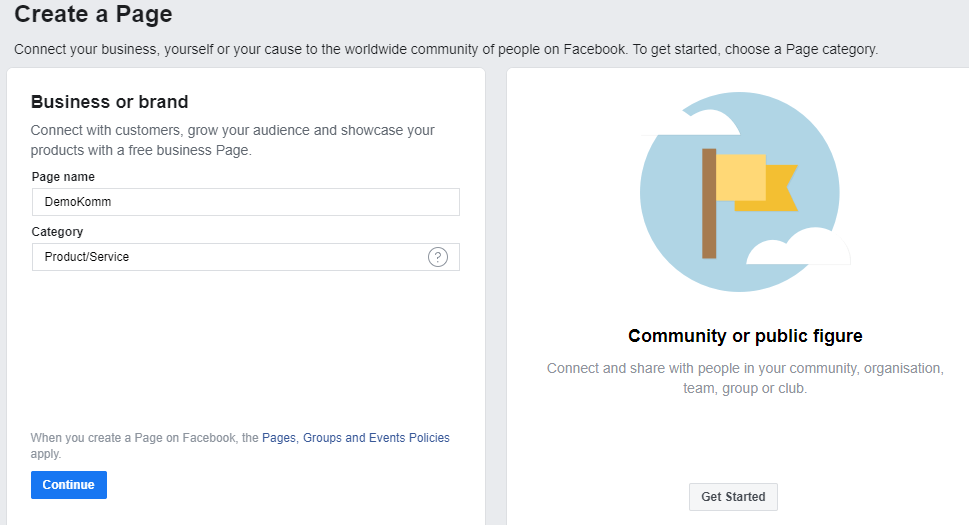Screen dimensions: 969x525
Task: Click the Community or public figure heading
Action: coord(745,336)
